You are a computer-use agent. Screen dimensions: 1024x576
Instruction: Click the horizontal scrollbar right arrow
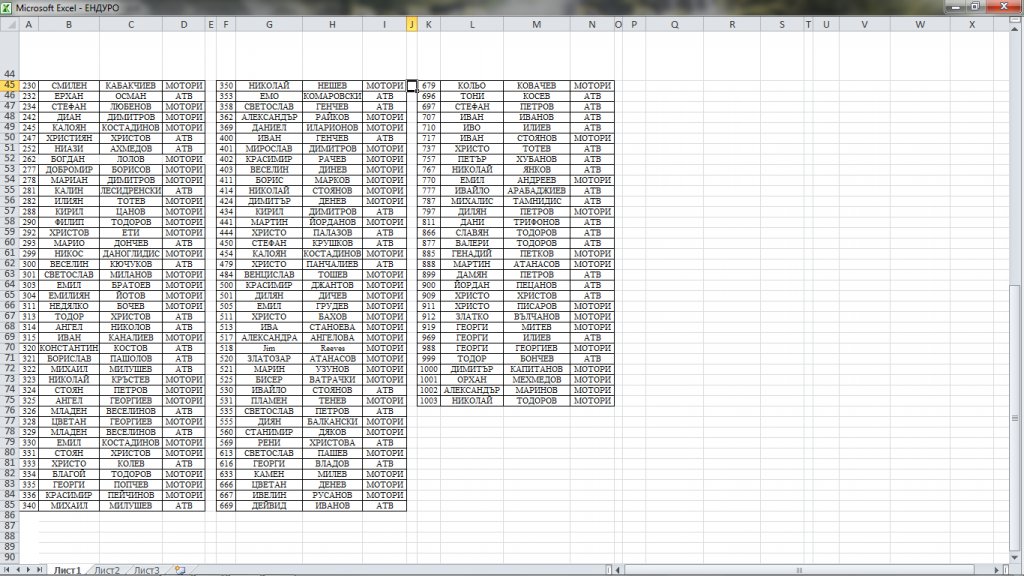click(x=997, y=570)
